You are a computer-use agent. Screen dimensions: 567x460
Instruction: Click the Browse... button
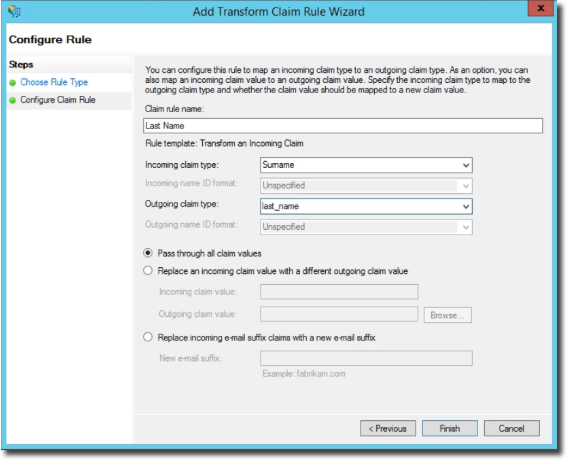[448, 315]
